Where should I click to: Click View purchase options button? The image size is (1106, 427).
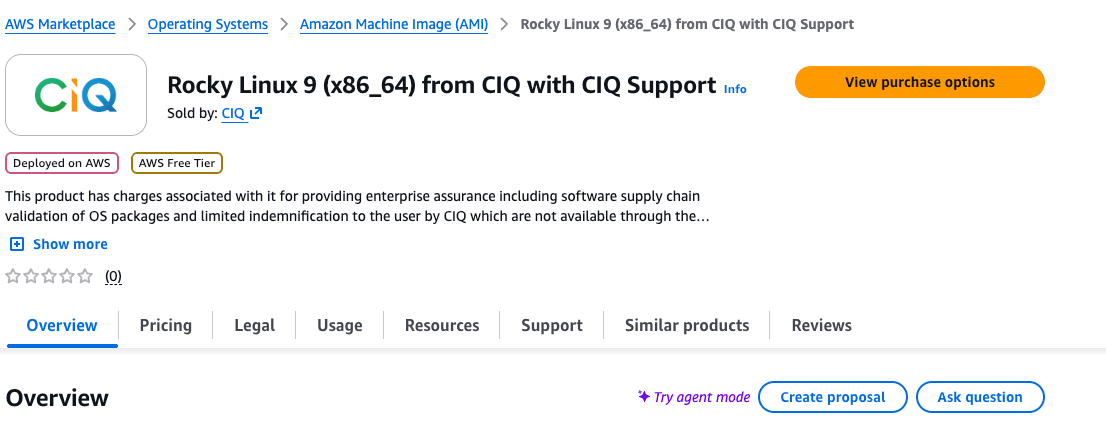point(919,82)
